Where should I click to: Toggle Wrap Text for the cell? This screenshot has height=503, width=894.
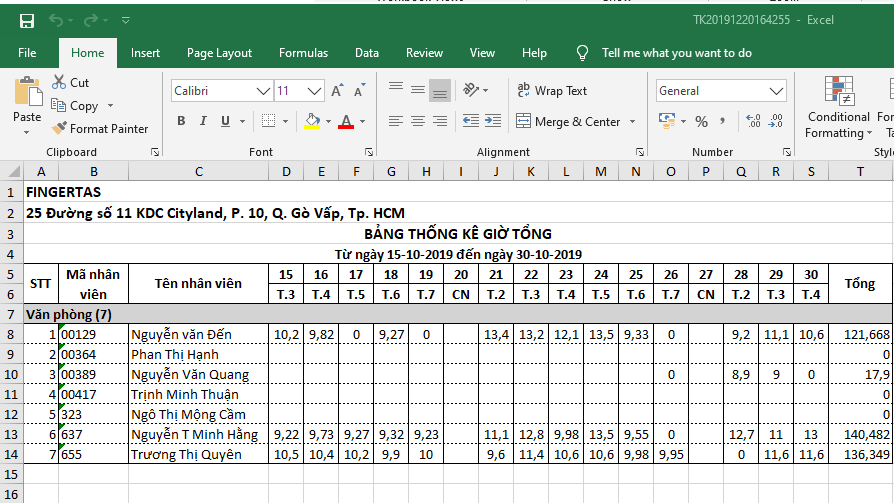click(551, 91)
